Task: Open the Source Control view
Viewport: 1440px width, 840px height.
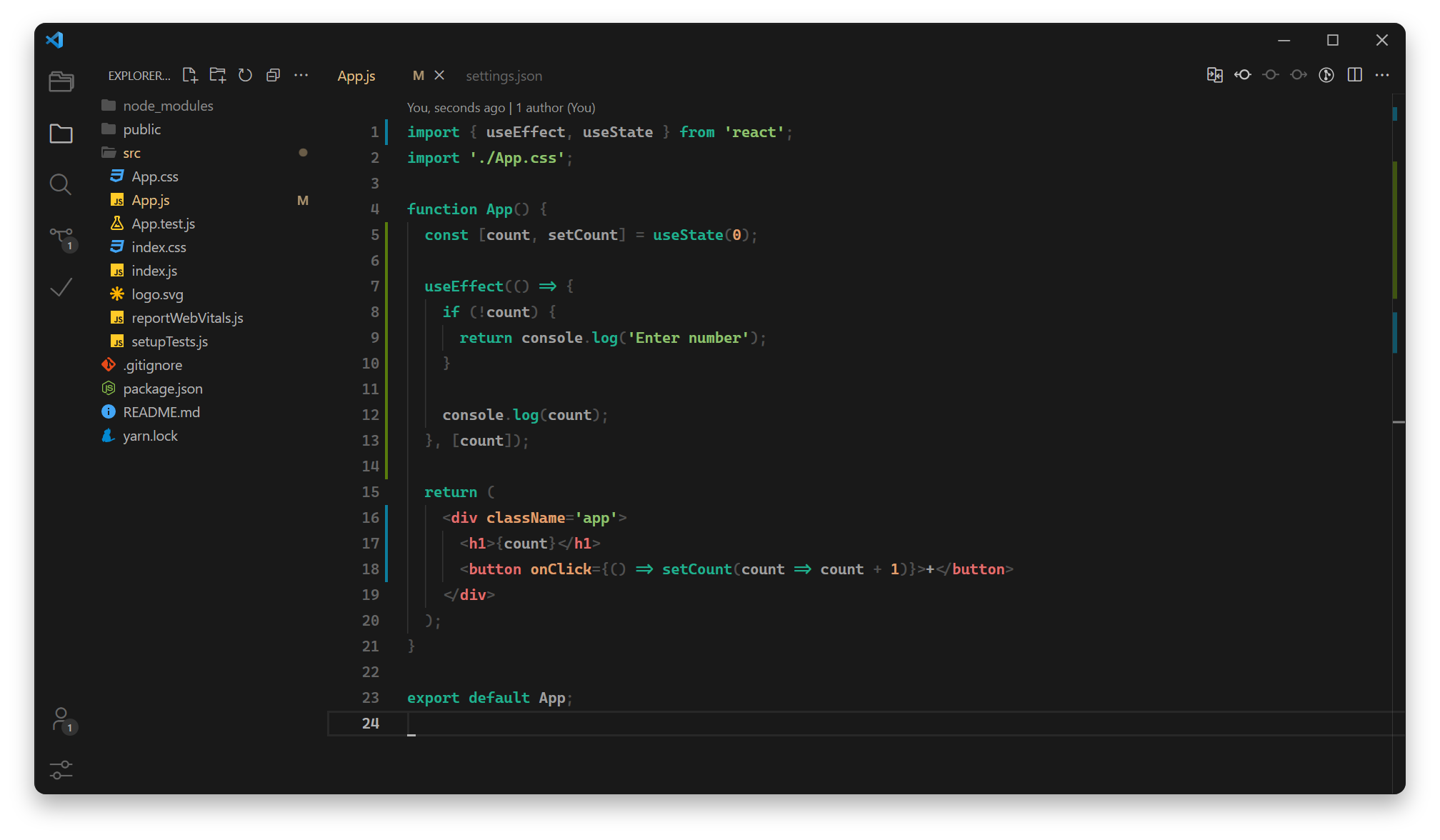Action: pyautogui.click(x=61, y=236)
